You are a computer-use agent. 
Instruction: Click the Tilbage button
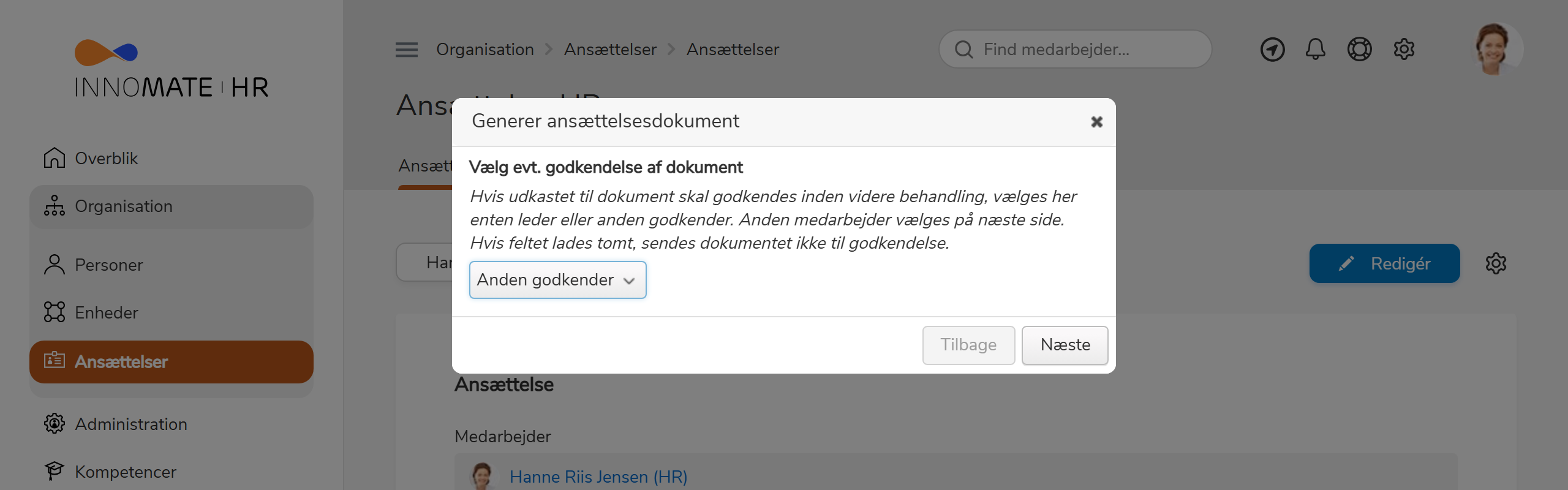[x=968, y=345]
